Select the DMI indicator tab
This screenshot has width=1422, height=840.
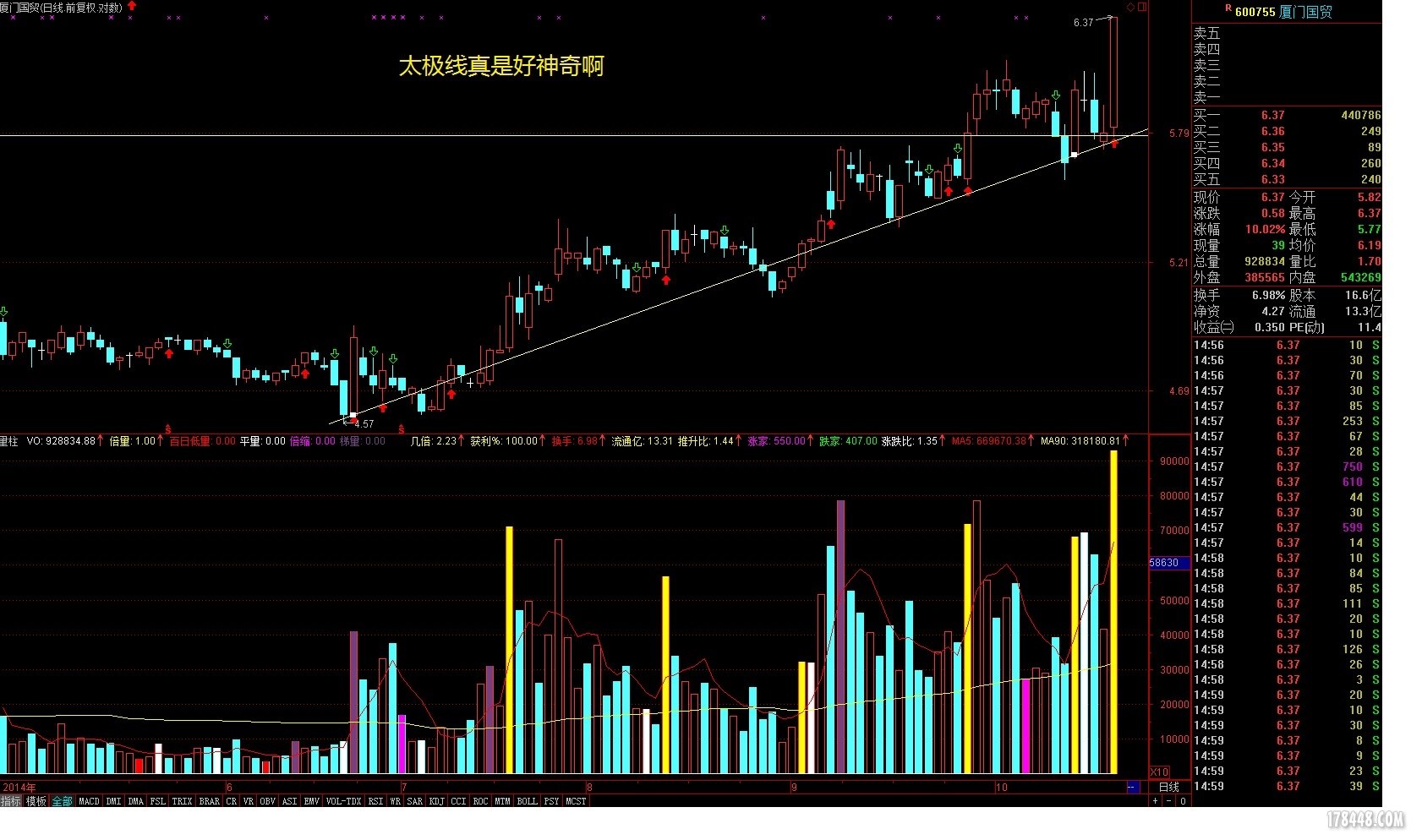(x=113, y=801)
